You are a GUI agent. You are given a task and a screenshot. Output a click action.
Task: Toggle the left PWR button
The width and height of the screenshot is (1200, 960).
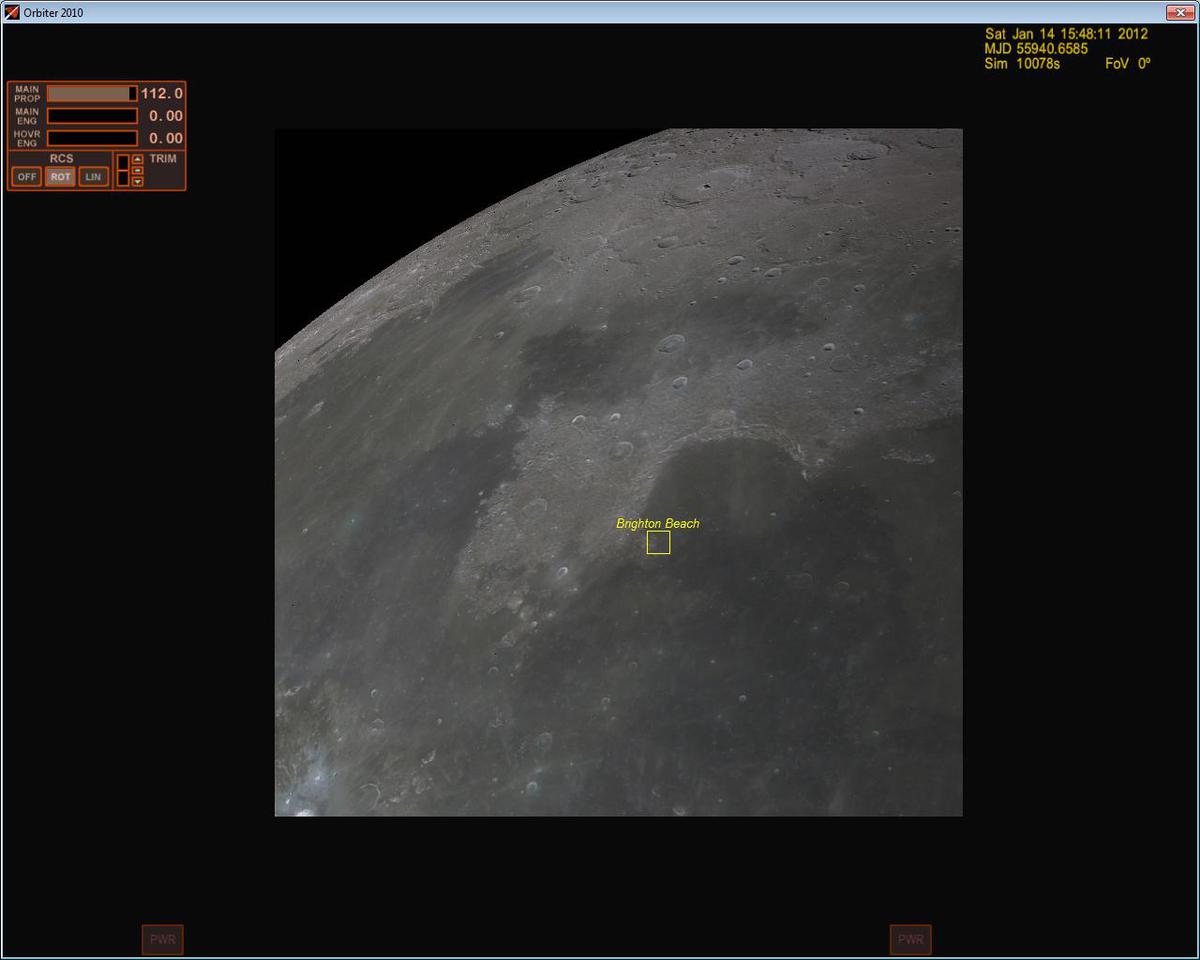pos(163,940)
